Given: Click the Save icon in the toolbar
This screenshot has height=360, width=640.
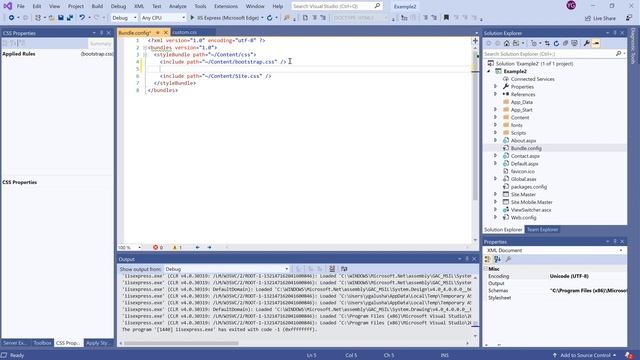Looking at the screenshot, I should pyautogui.click(x=61, y=18).
